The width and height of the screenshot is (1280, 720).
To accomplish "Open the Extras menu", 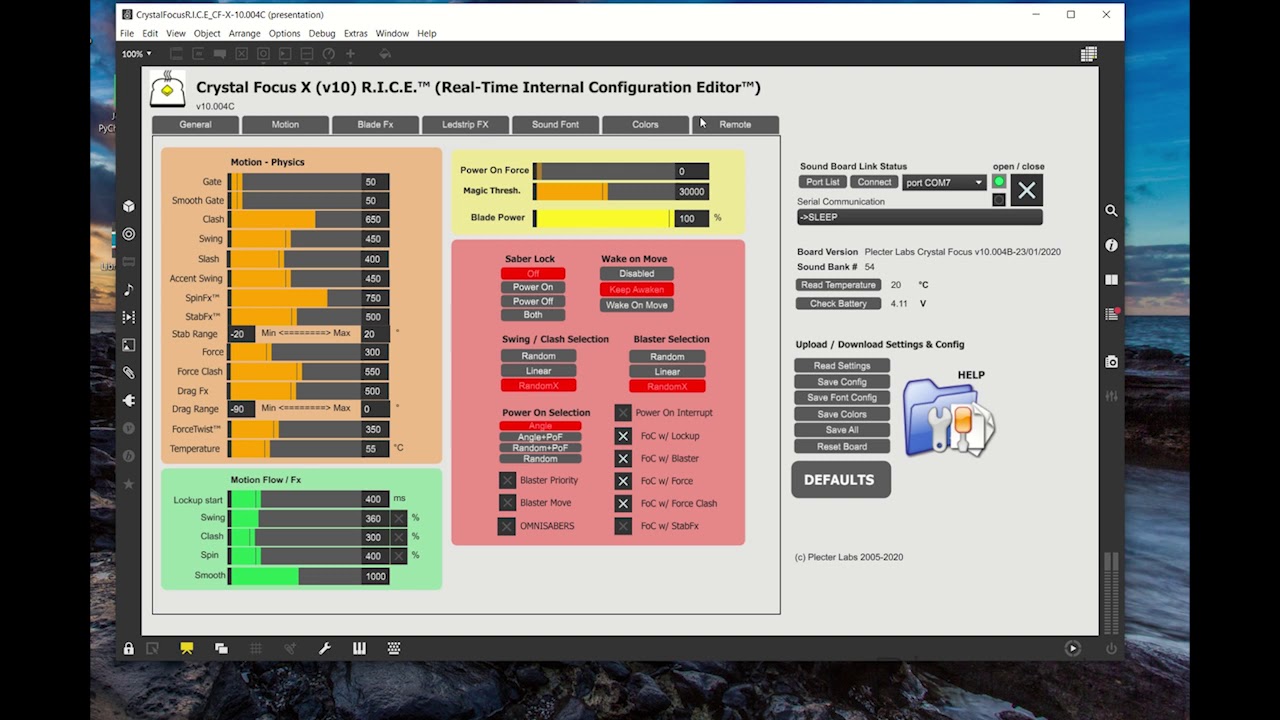I will tap(356, 33).
